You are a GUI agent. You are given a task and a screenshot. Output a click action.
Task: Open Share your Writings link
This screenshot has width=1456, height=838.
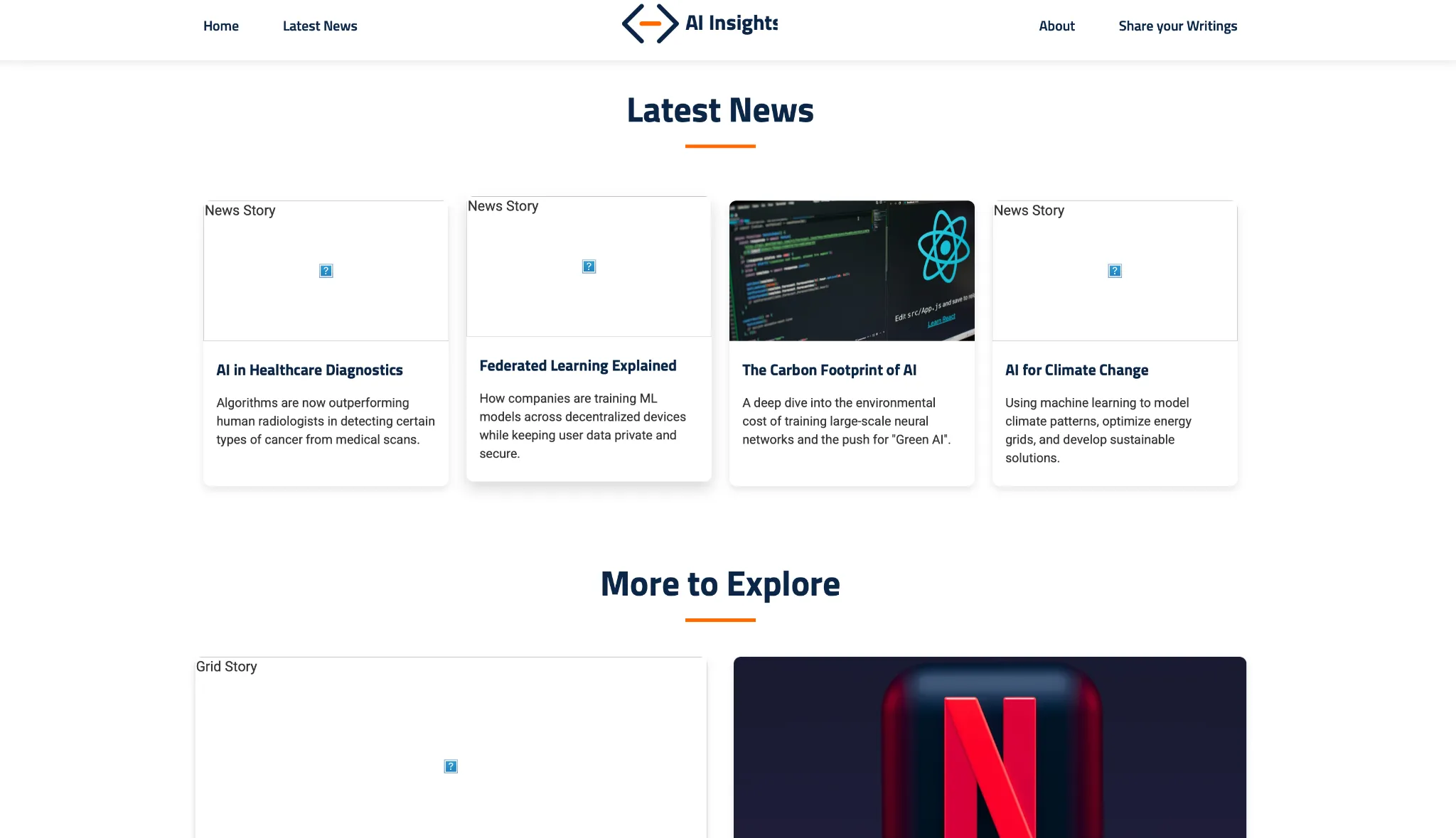pos(1178,26)
